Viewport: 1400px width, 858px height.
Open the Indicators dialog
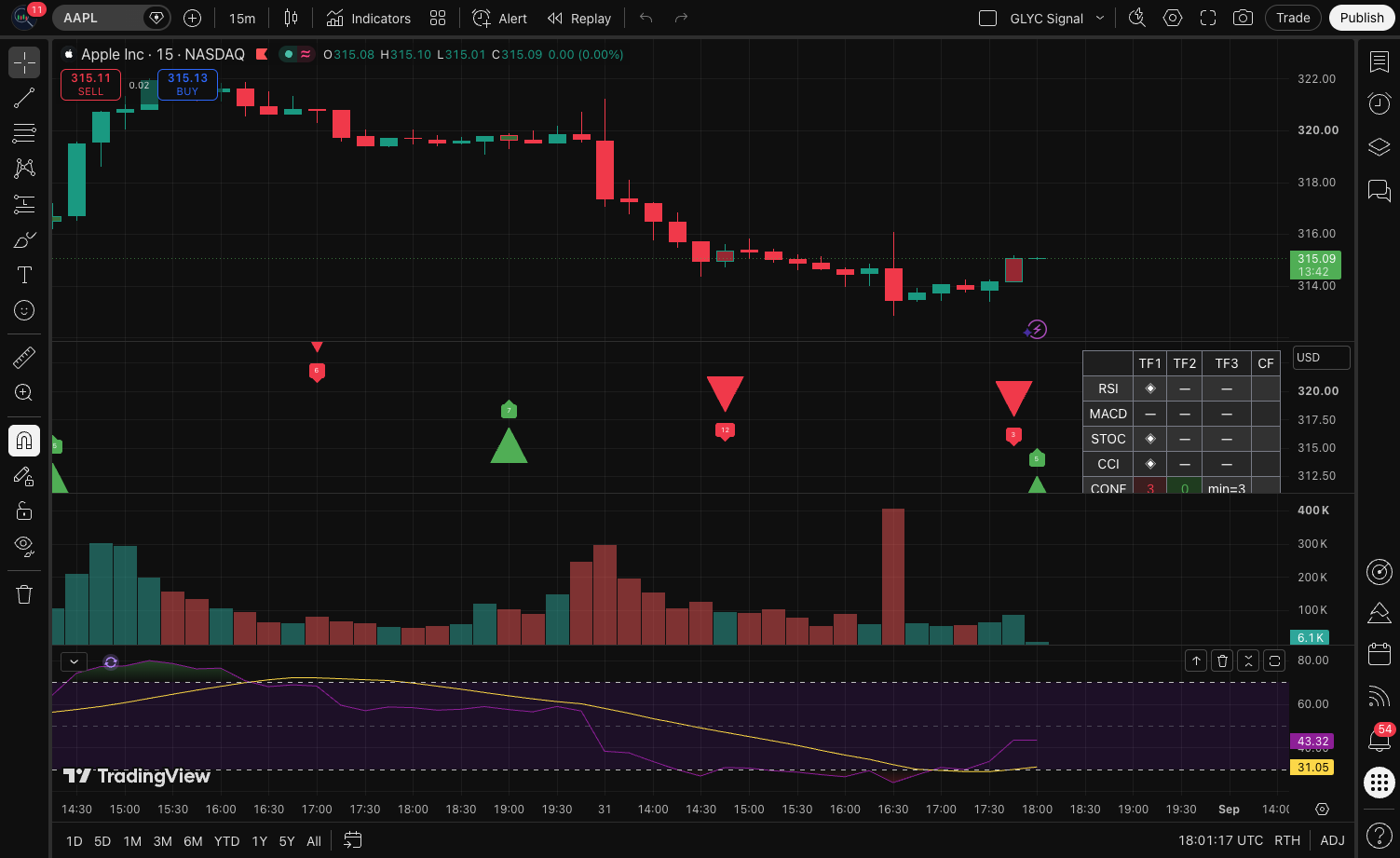[368, 18]
